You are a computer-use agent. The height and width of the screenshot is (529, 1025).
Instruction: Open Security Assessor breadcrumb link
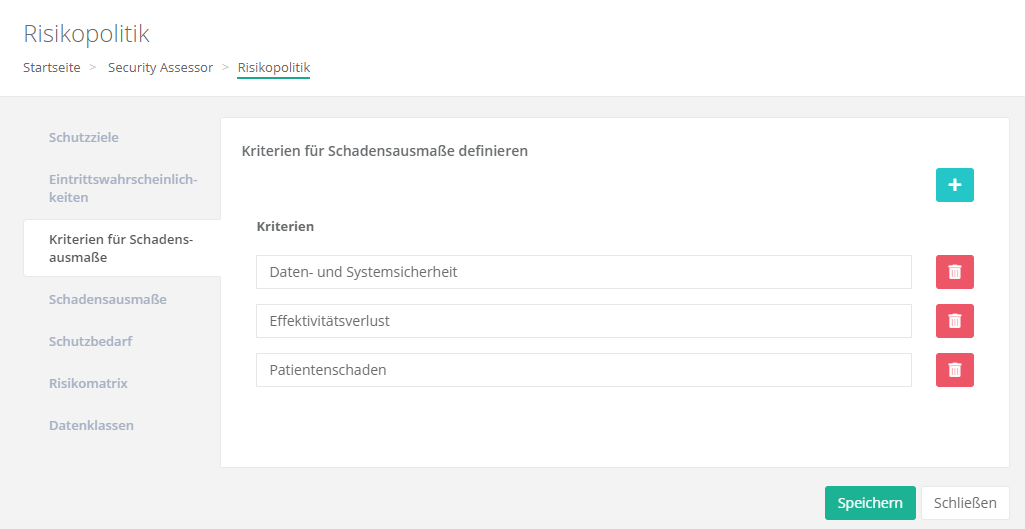160,68
